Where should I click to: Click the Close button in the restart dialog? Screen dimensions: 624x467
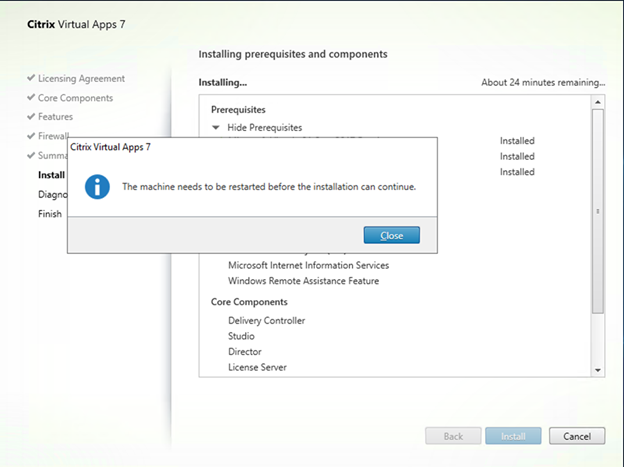(x=392, y=235)
